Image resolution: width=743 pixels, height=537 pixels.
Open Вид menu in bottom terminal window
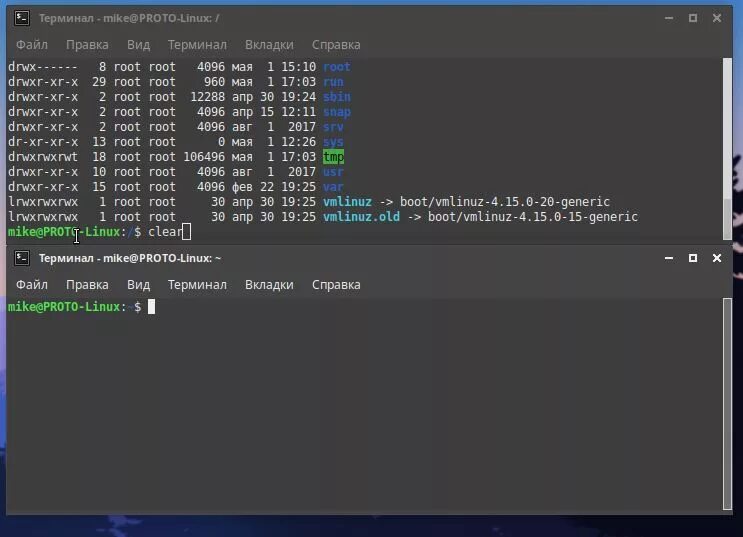pyautogui.click(x=138, y=284)
